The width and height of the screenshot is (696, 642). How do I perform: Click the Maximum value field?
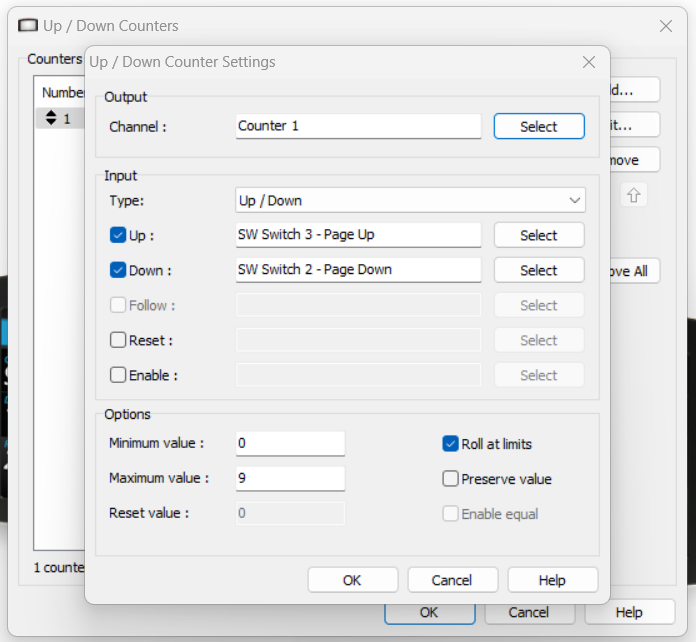pyautogui.click(x=290, y=478)
